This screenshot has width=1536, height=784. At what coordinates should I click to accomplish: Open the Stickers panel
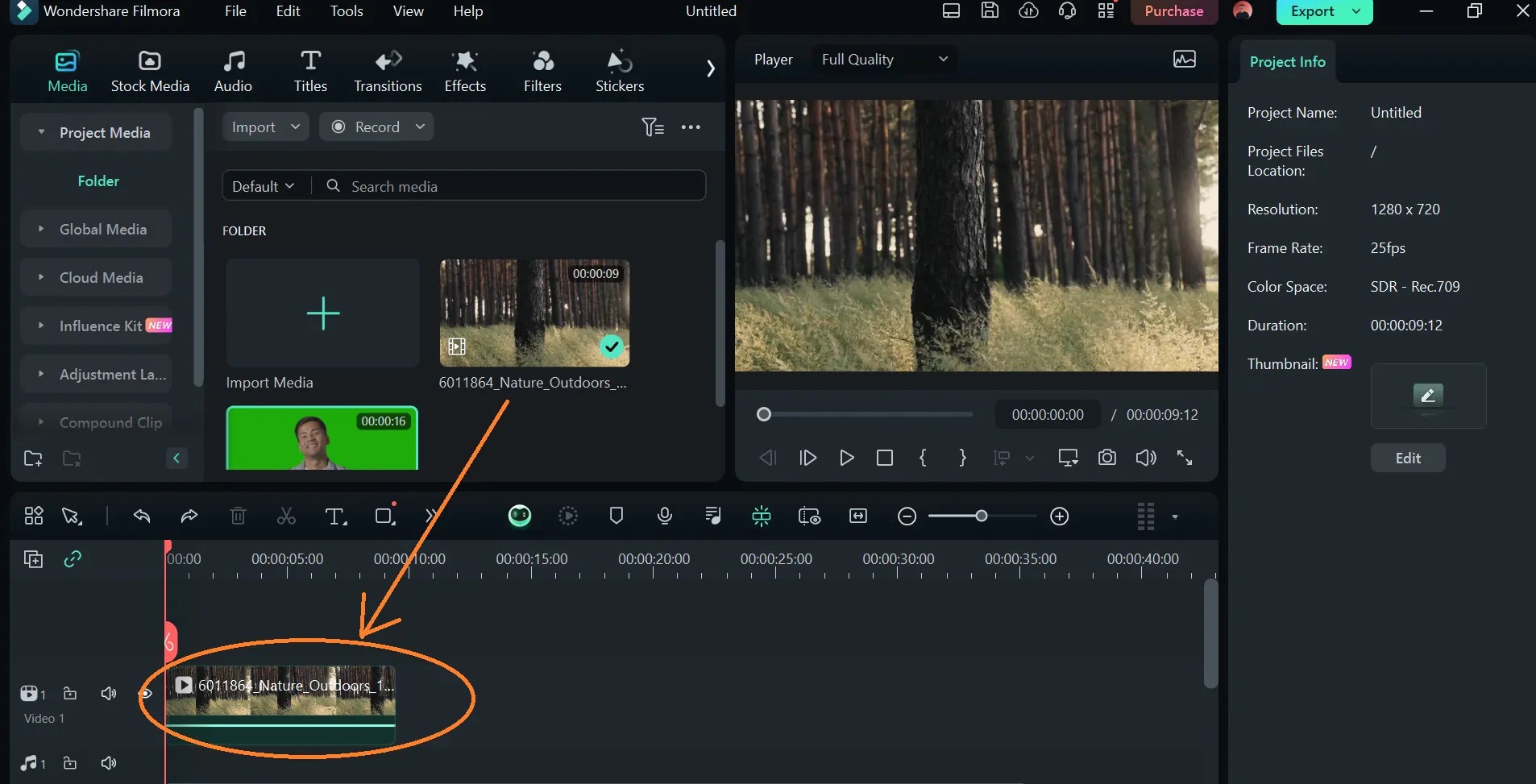pyautogui.click(x=619, y=71)
